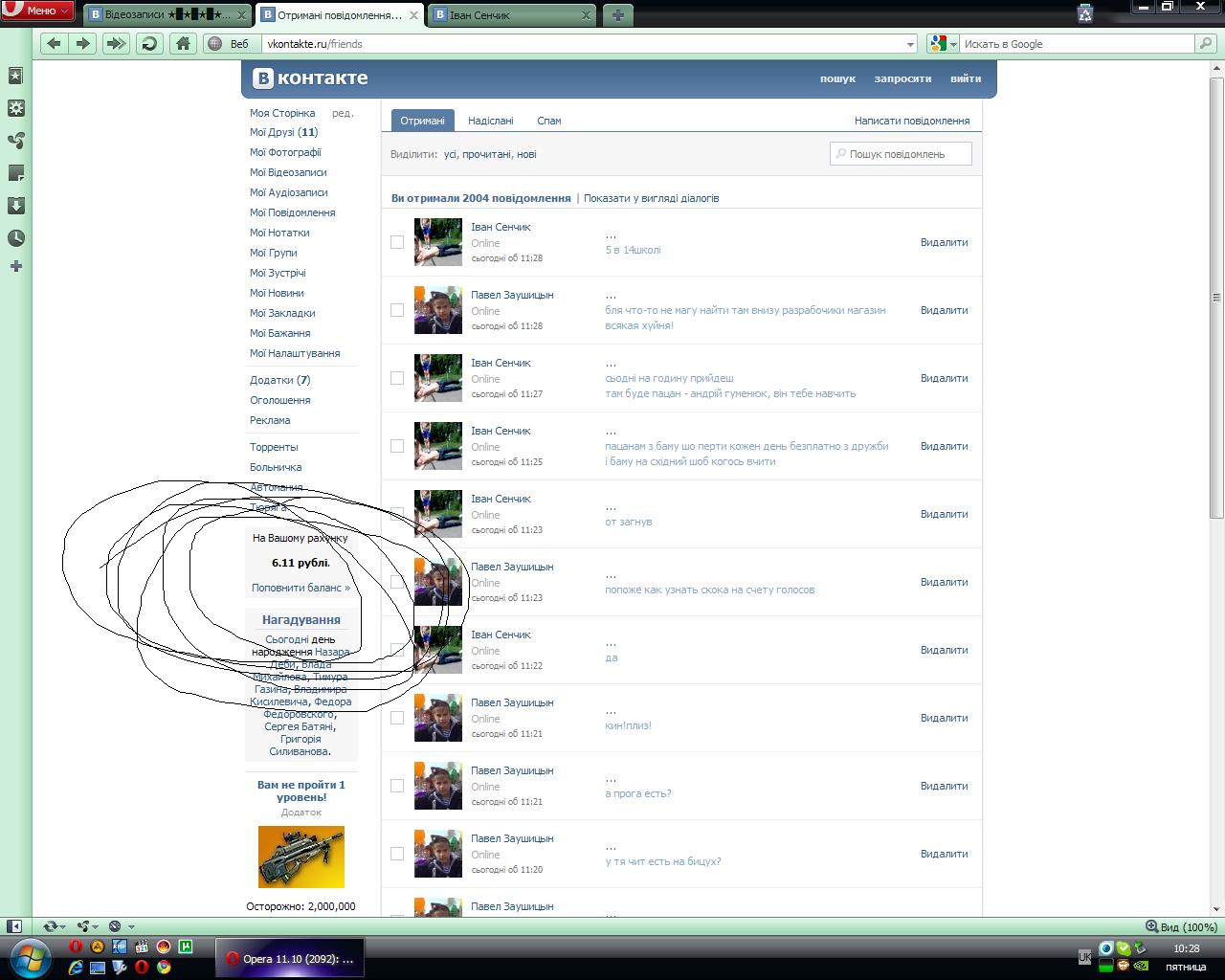Image resolution: width=1225 pixels, height=980 pixels.
Task: Tick checkbox for Павел Заушицын 11:28 message
Action: click(397, 310)
